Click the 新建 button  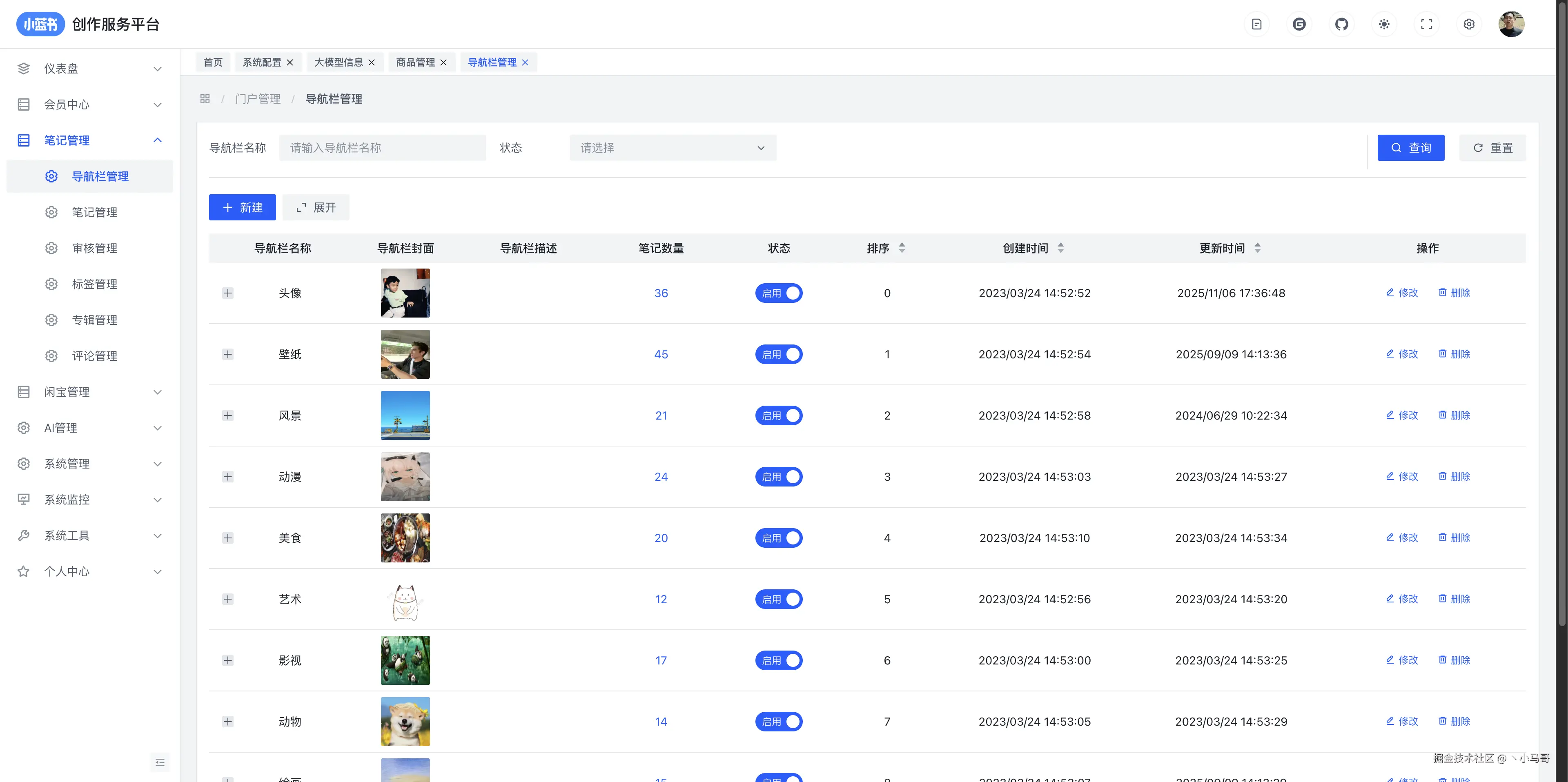[x=242, y=207]
